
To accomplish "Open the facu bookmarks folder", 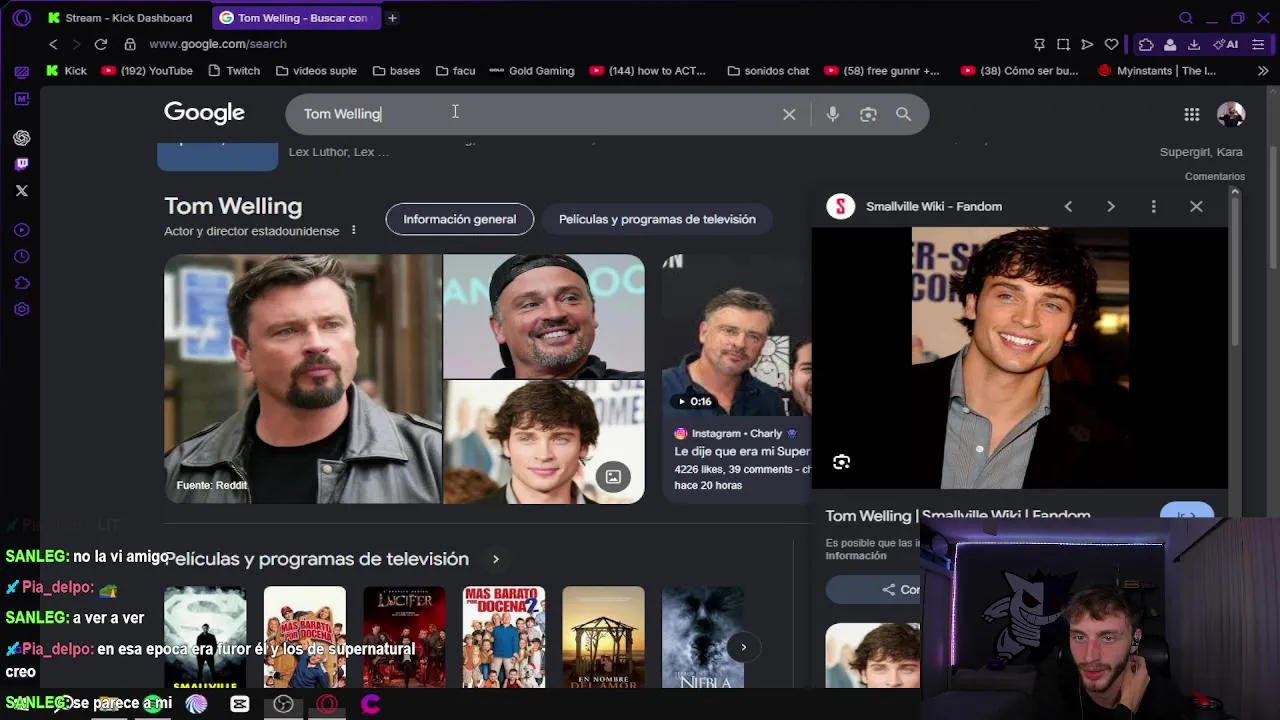I will pyautogui.click(x=455, y=71).
